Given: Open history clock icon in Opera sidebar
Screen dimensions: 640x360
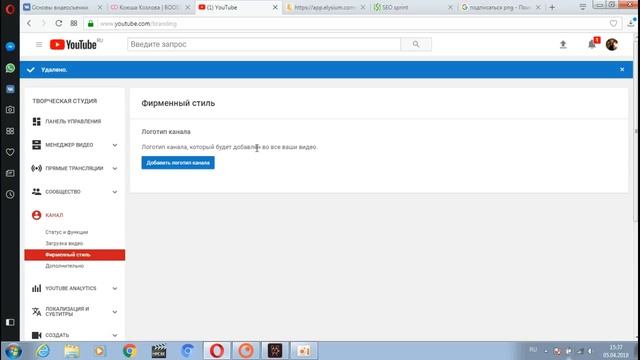Looking at the screenshot, I should (10, 194).
